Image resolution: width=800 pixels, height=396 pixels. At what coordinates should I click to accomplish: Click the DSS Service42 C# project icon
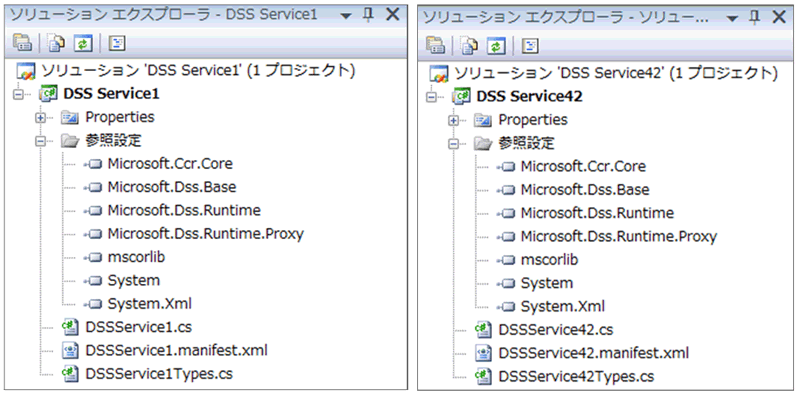(x=461, y=96)
